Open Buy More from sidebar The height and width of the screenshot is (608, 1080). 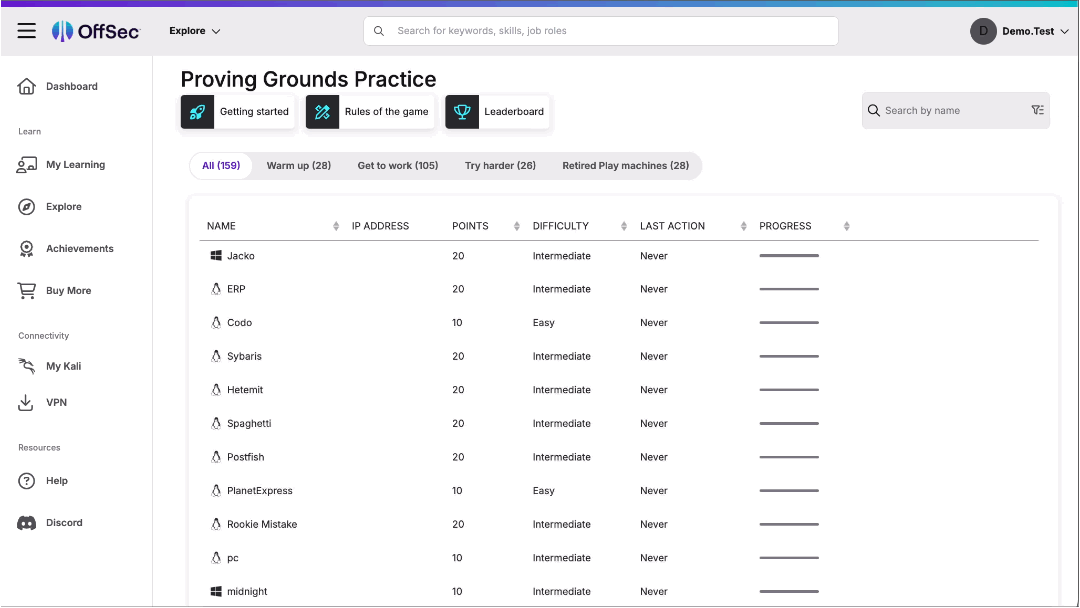point(69,291)
